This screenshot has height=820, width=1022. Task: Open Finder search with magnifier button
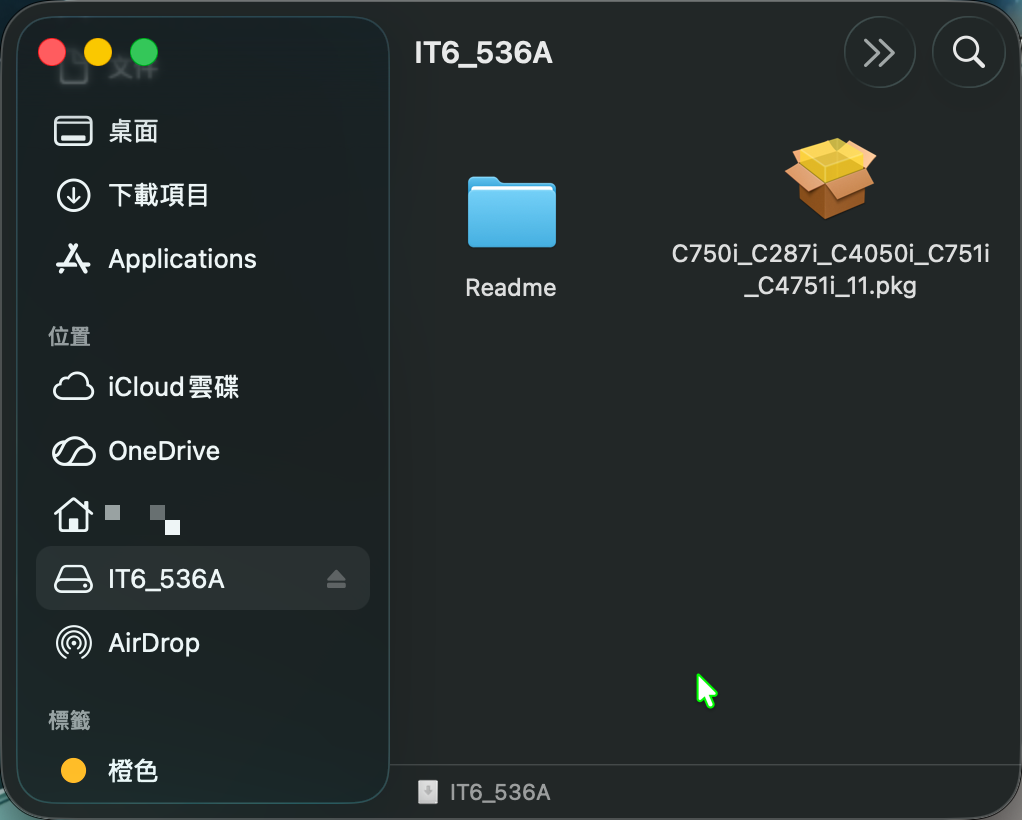pyautogui.click(x=968, y=53)
